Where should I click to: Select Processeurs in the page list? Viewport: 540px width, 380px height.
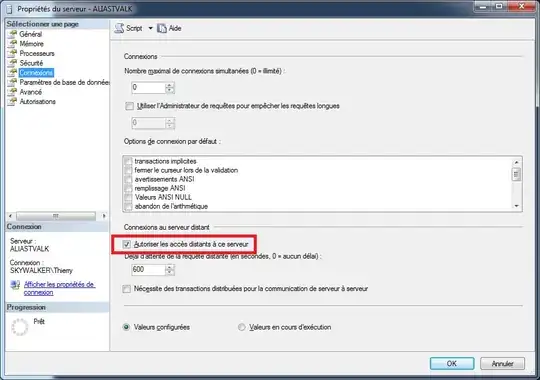(37, 53)
